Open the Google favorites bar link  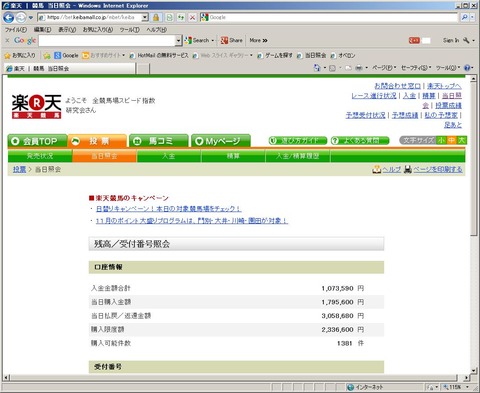pyautogui.click(x=66, y=55)
